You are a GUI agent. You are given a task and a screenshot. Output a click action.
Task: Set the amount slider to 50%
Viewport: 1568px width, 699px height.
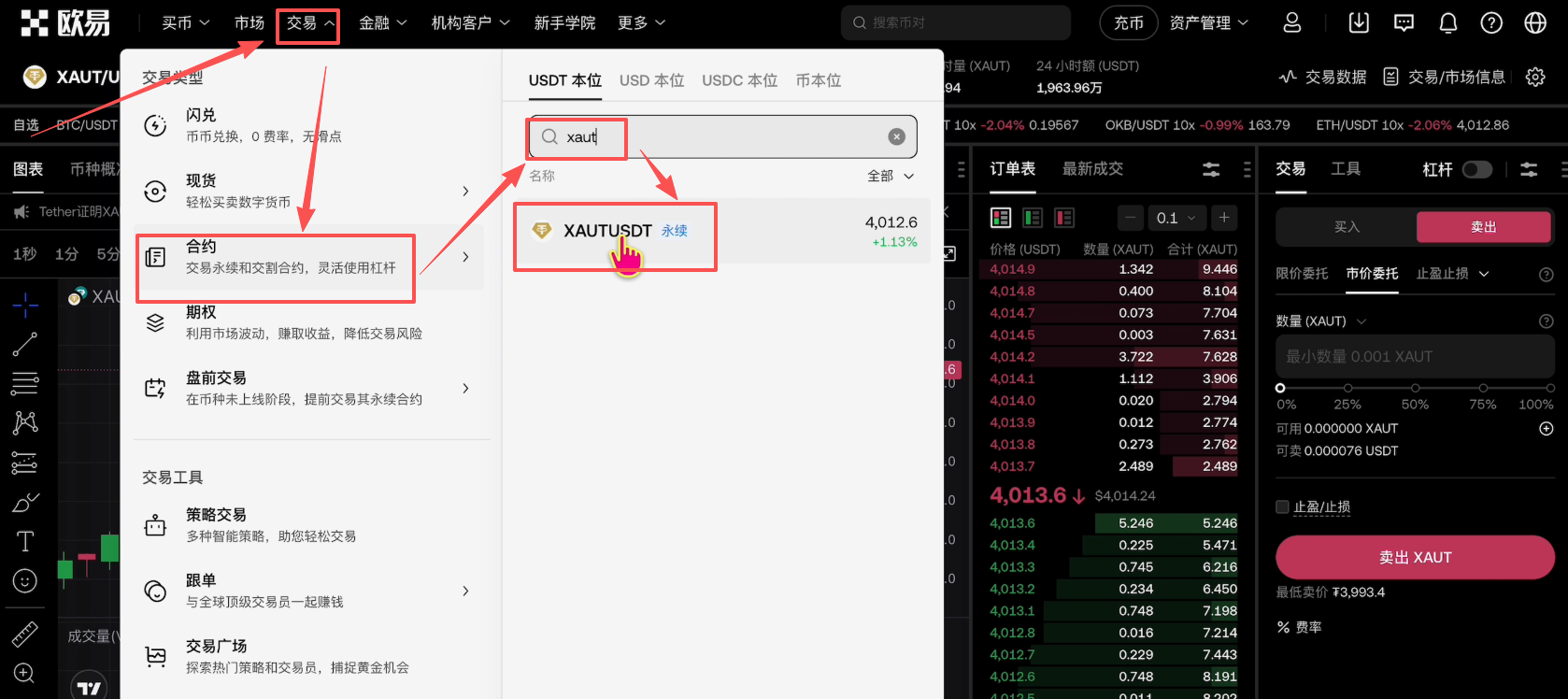coord(1415,388)
